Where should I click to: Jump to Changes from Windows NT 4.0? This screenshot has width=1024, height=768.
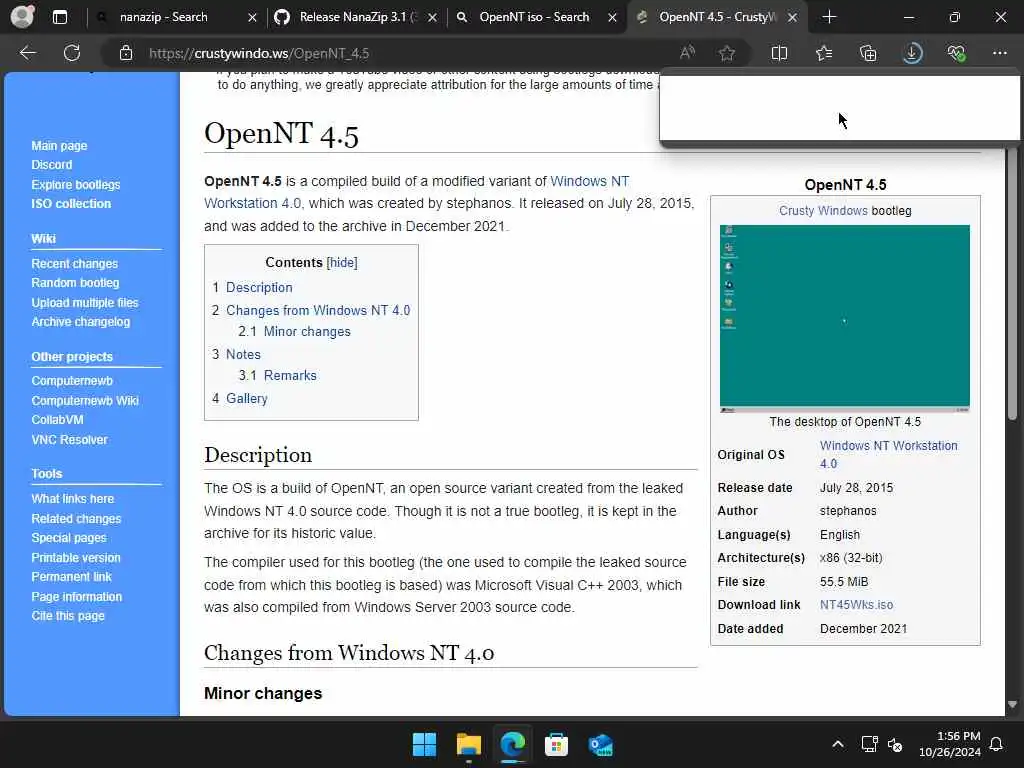click(317, 310)
